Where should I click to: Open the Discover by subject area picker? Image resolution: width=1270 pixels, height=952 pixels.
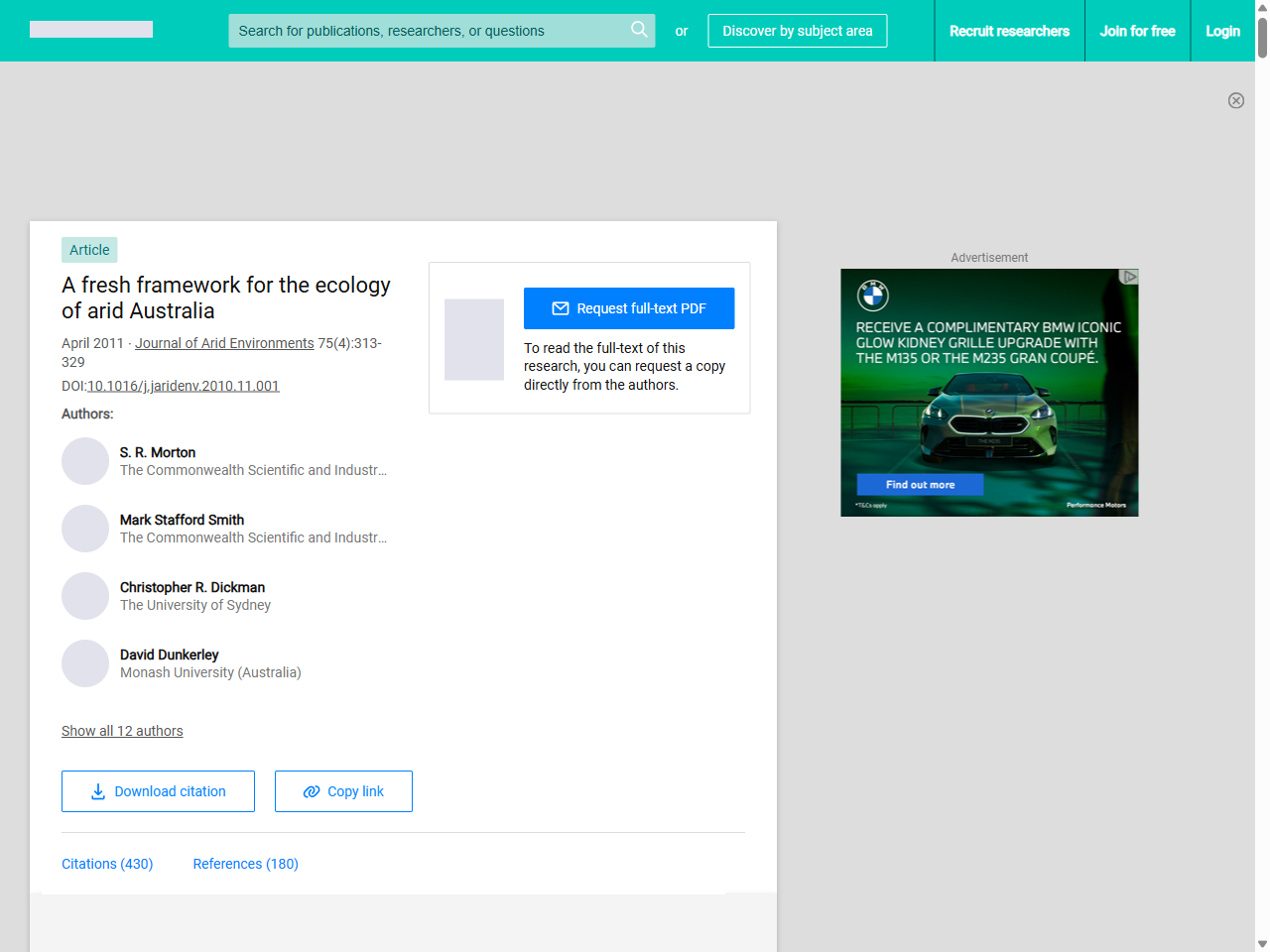pyautogui.click(x=797, y=31)
